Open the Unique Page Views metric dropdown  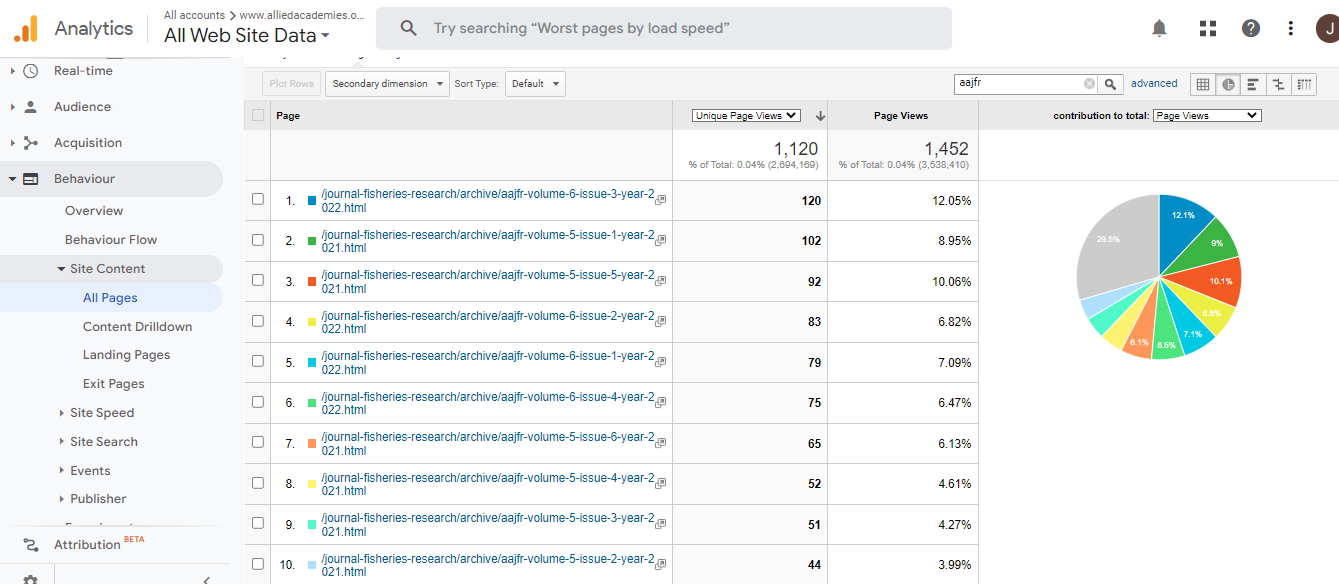tap(746, 116)
